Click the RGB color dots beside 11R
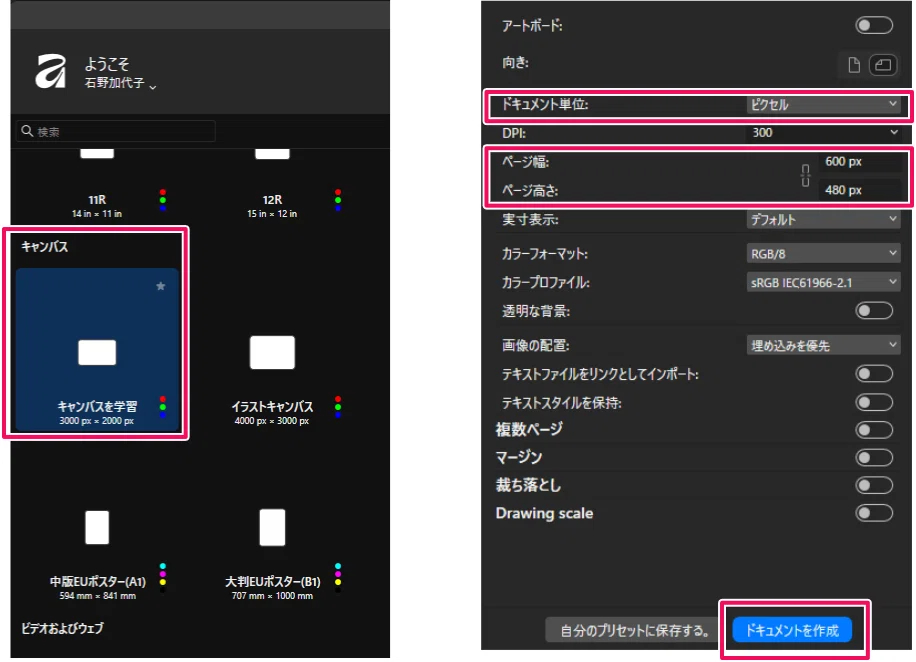The height and width of the screenshot is (662, 916). point(163,200)
